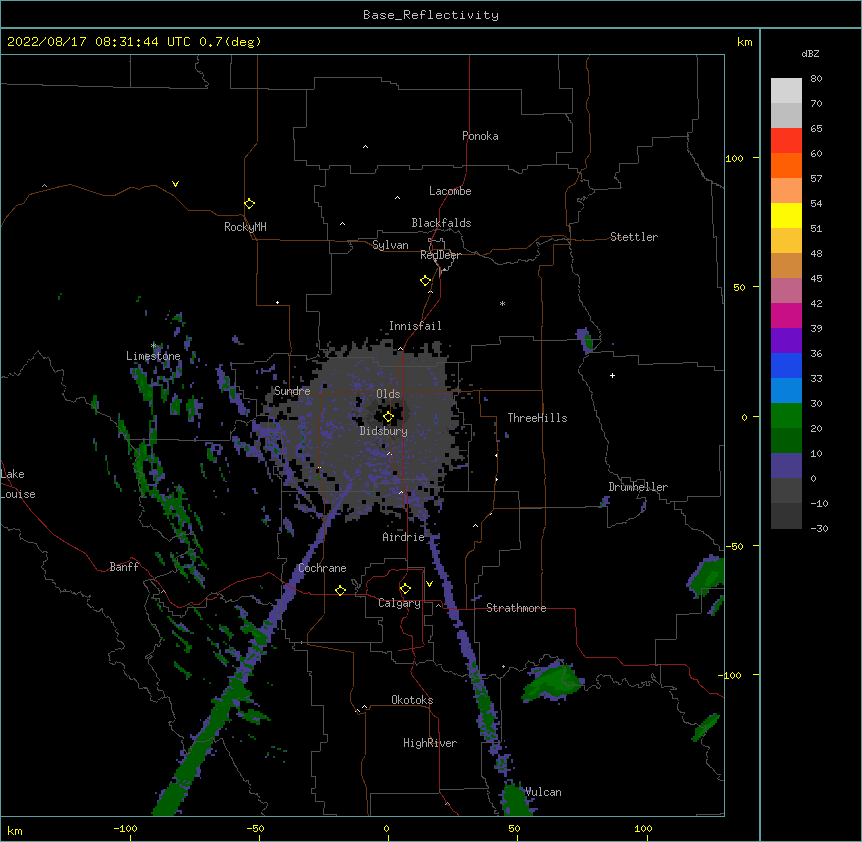The image size is (862, 842).
Task: Select the Lacombe city label
Action: (450, 191)
